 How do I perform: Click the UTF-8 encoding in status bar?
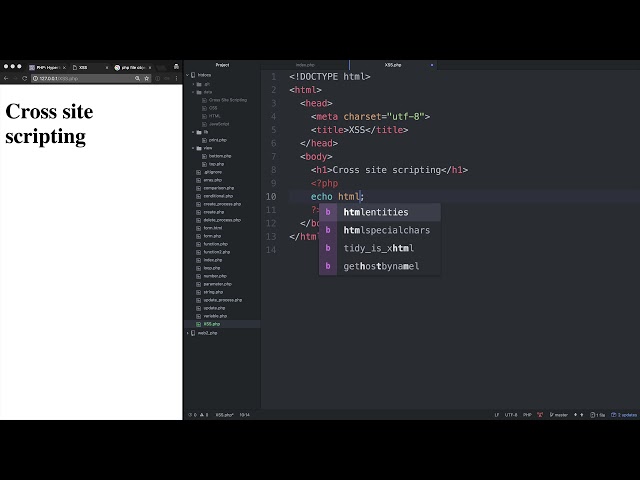point(511,415)
